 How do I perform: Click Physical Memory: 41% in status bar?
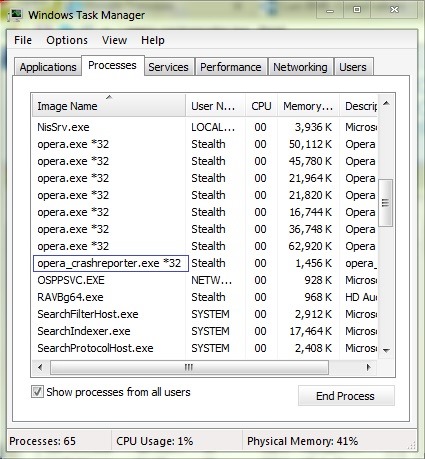tap(302, 441)
